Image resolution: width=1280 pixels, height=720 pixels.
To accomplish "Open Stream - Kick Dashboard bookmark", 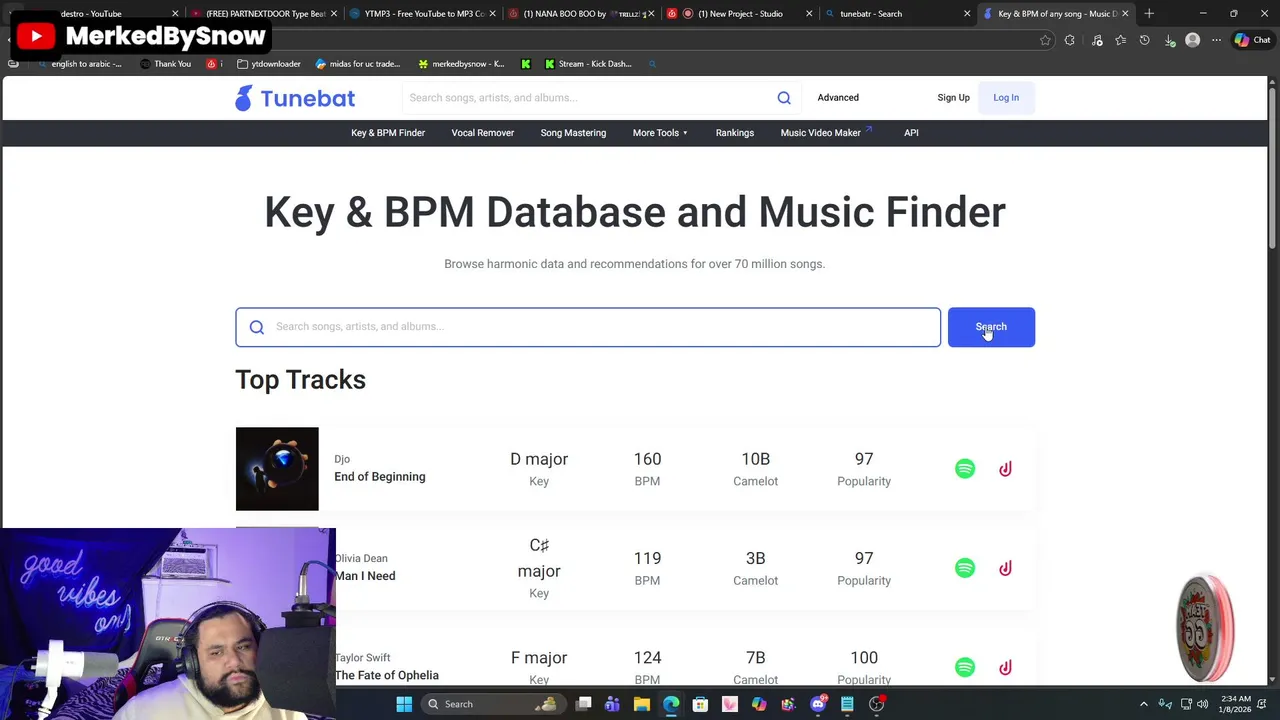I will click(x=588, y=64).
